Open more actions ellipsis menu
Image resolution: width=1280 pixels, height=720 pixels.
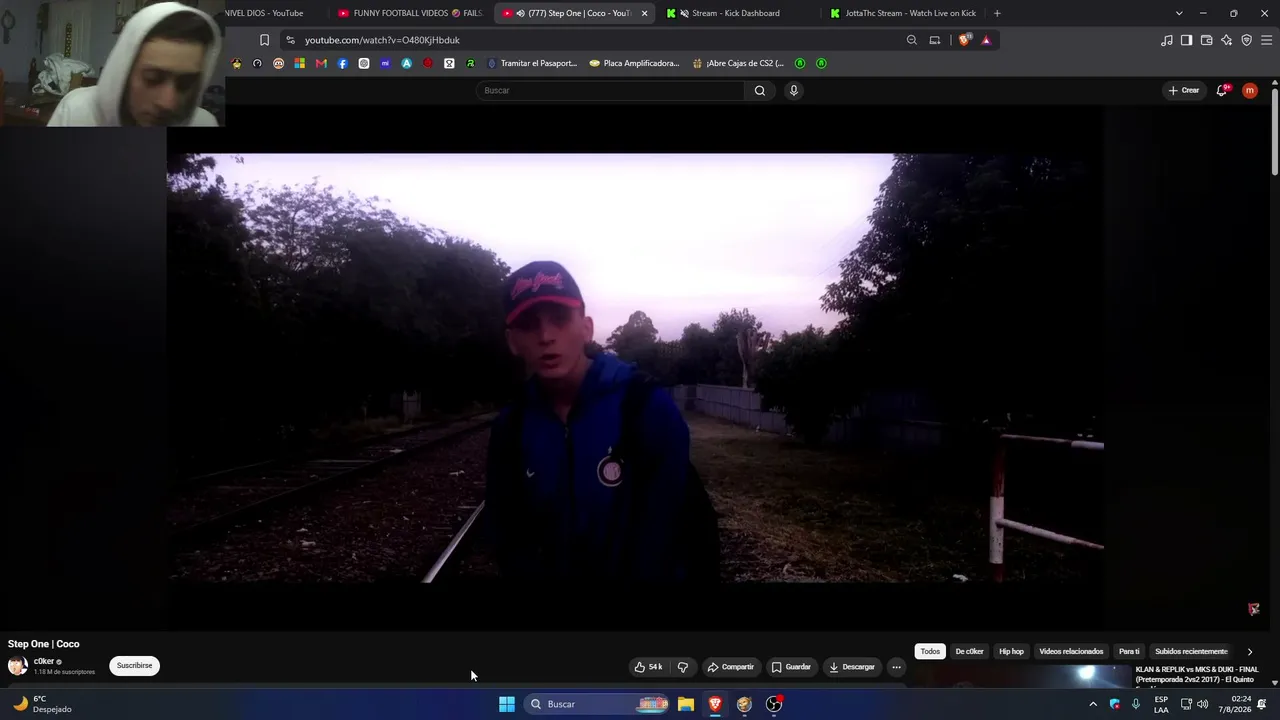click(x=896, y=667)
